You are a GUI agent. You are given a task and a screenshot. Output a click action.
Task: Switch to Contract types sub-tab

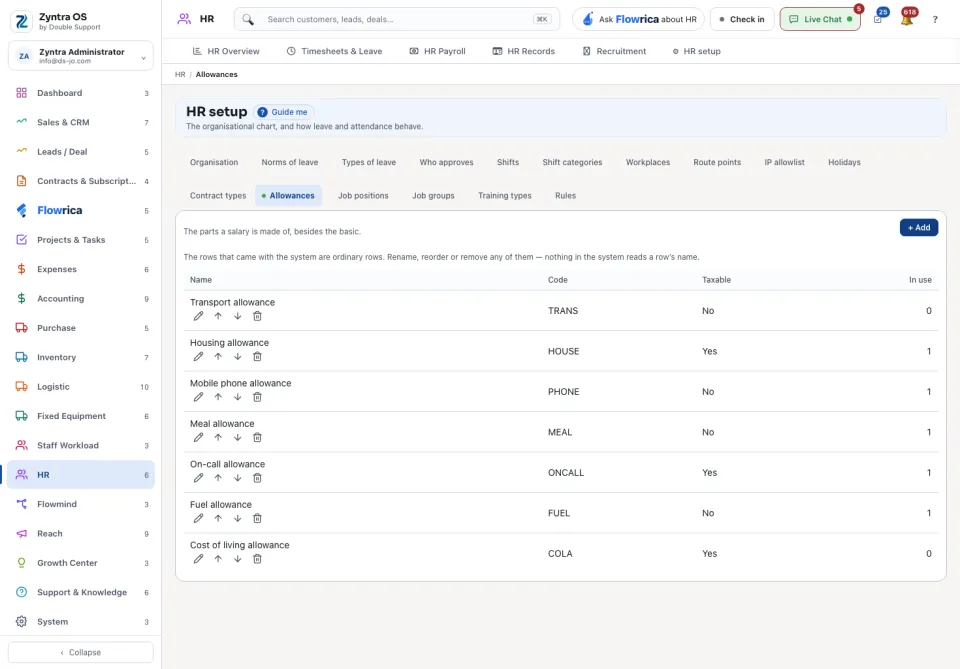[x=218, y=196]
